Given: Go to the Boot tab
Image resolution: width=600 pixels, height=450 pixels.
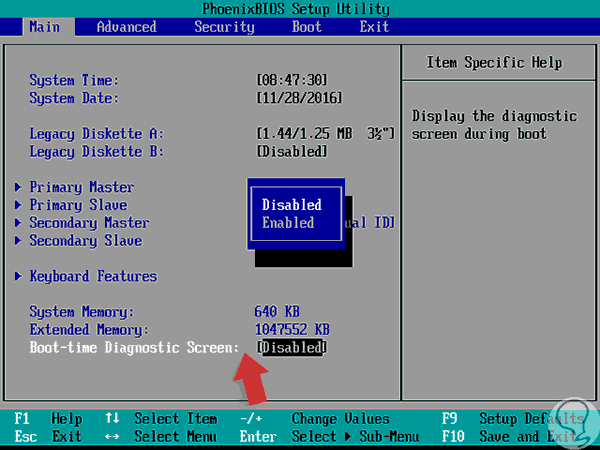Looking at the screenshot, I should point(307,27).
